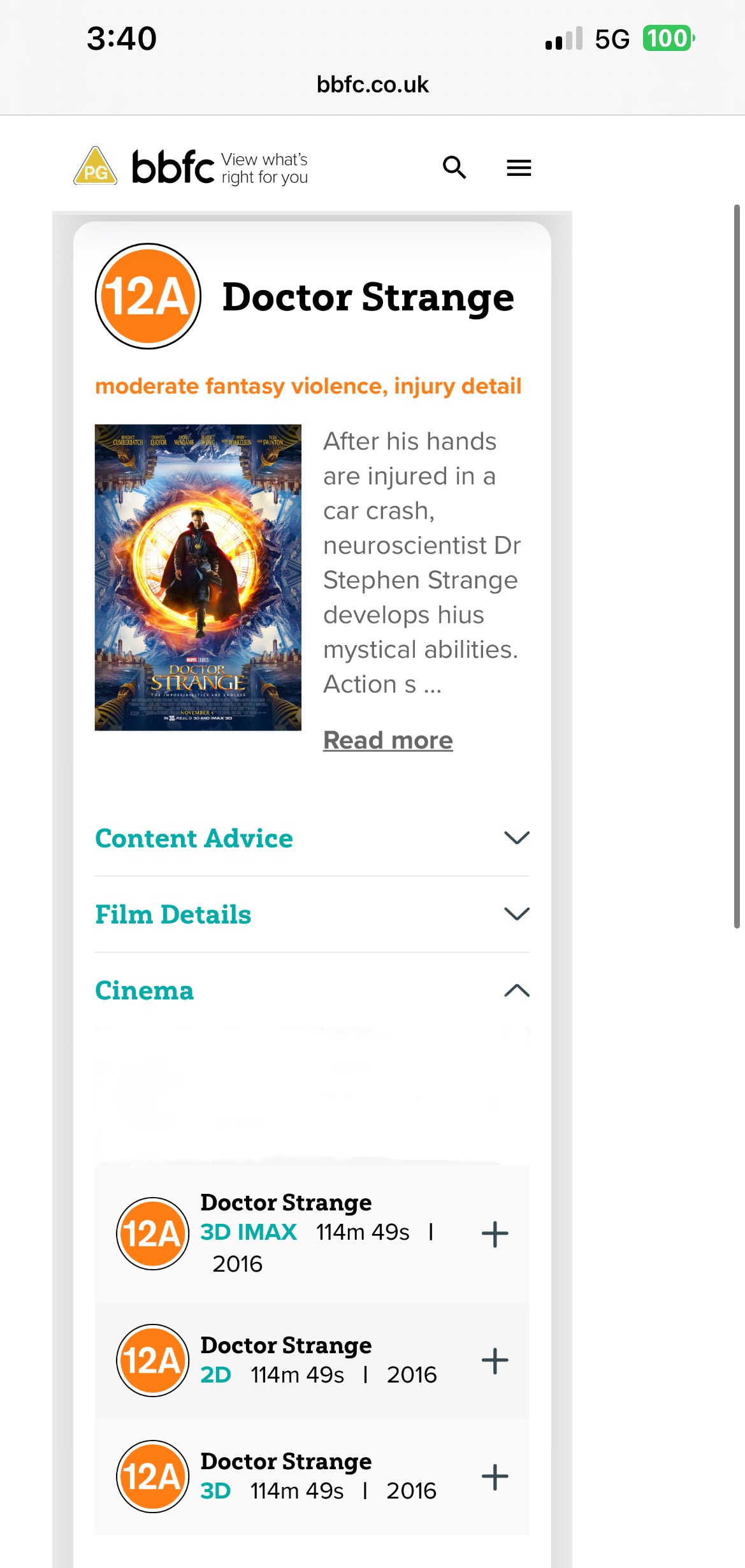Click the page scrollbar on the right
This screenshot has width=745, height=1568.
[x=737, y=566]
